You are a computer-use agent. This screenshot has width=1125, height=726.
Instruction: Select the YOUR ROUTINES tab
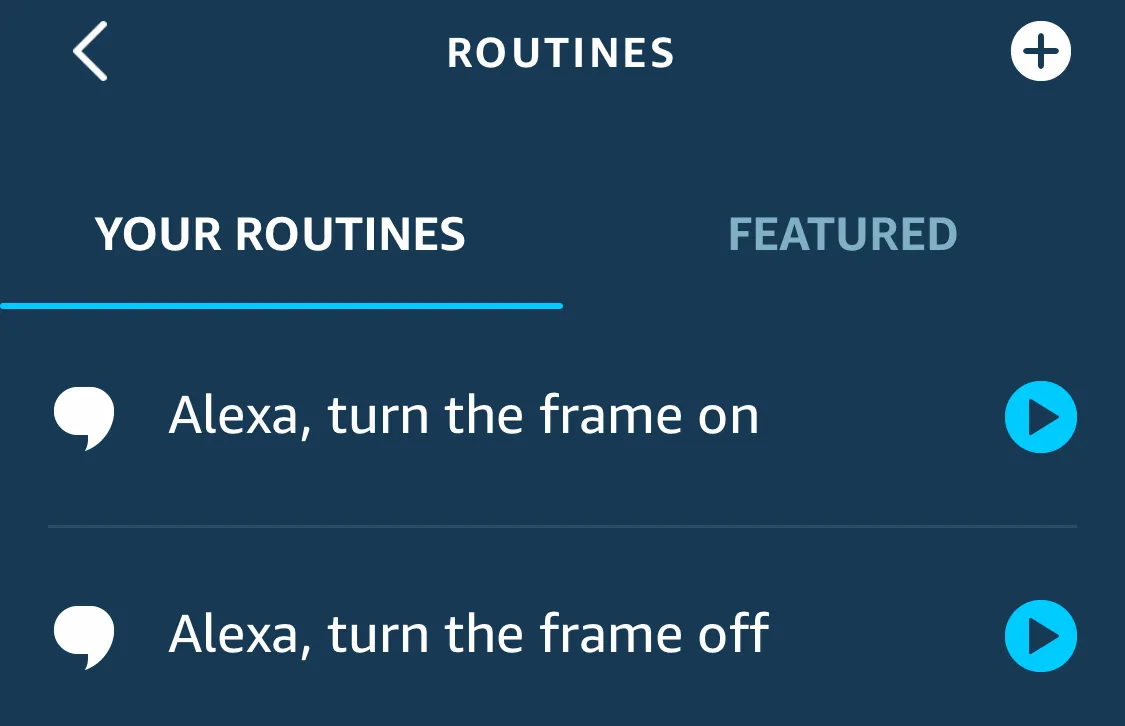point(281,235)
